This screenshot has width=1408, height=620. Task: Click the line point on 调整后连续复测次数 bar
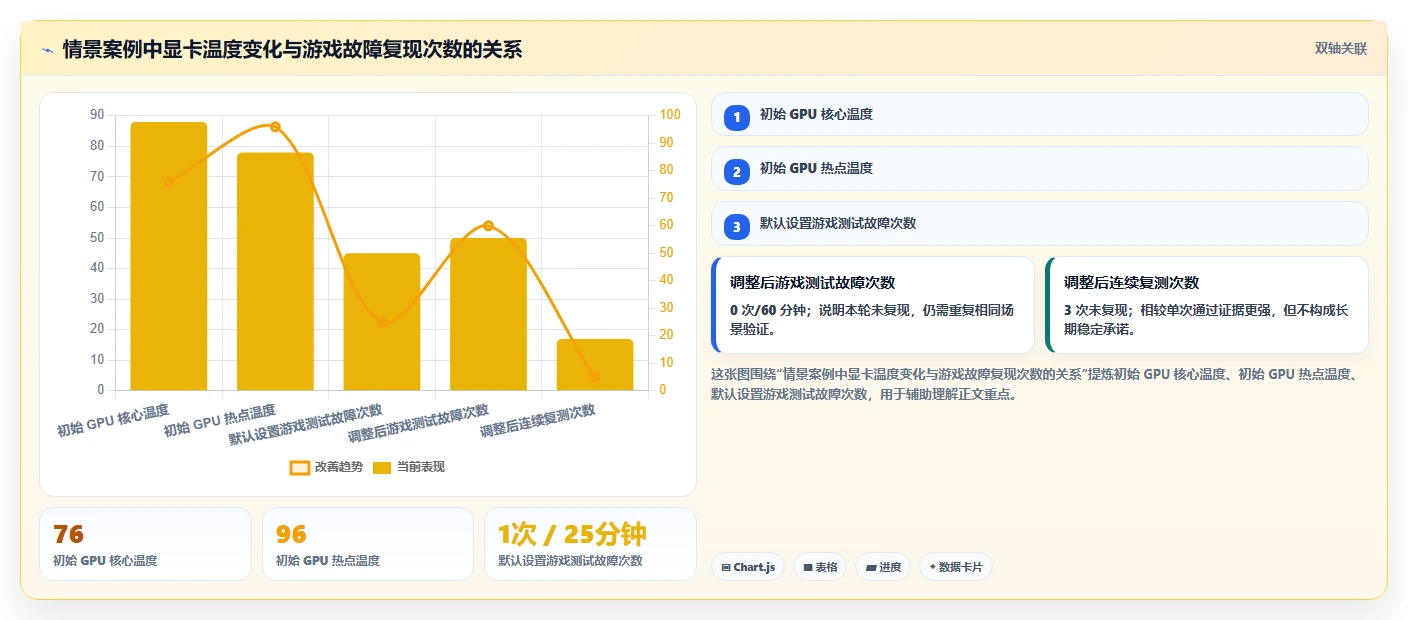point(595,377)
